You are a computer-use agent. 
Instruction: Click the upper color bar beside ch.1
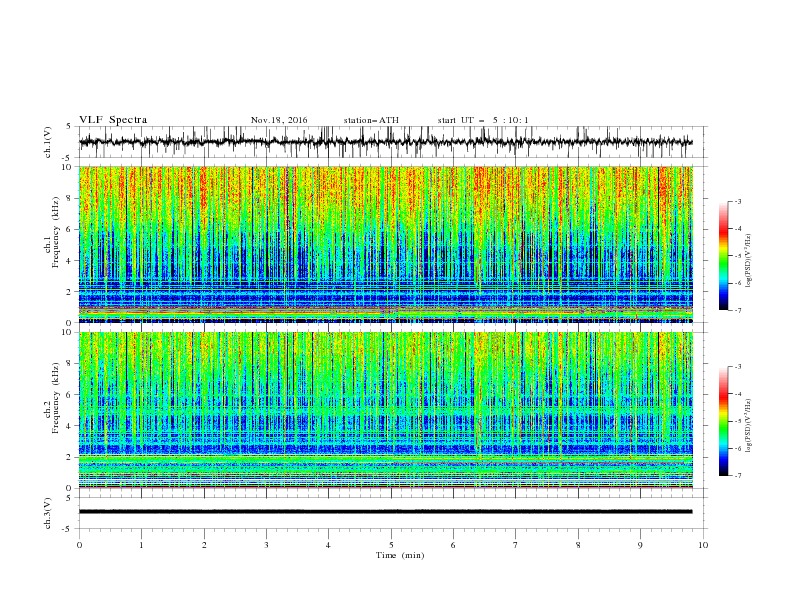723,256
